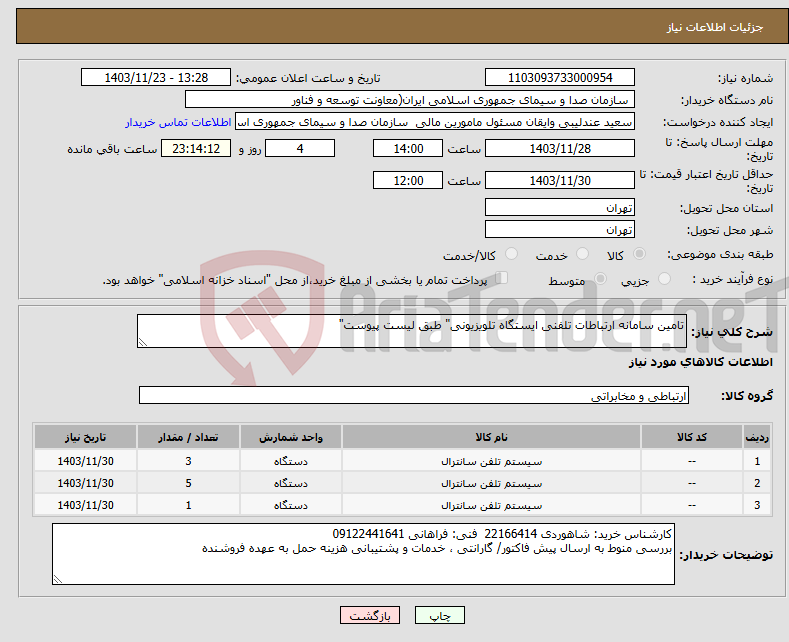Click the remaining days field showing 4

pos(300,148)
